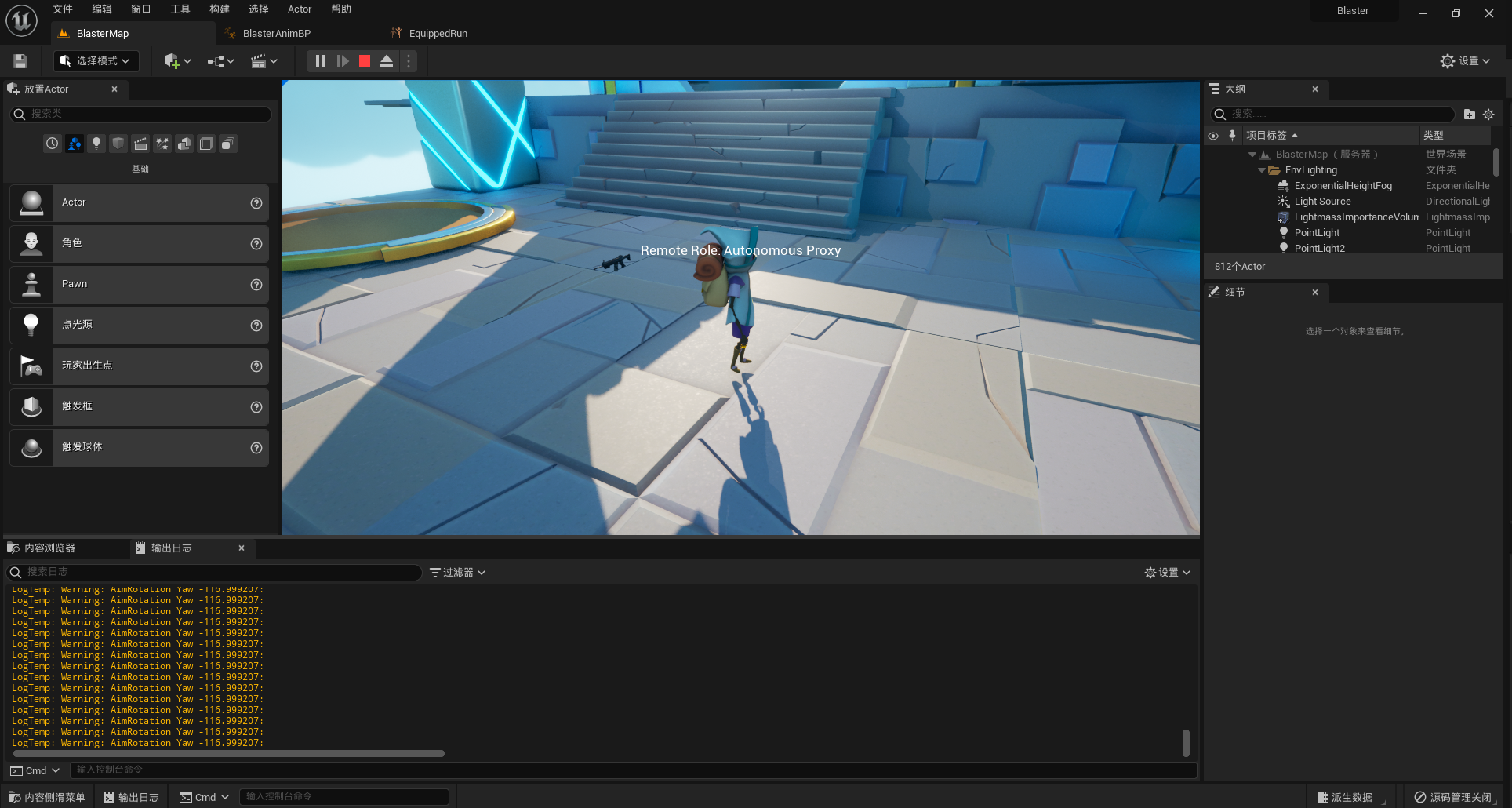Image resolution: width=1512 pixels, height=808 pixels.
Task: Select ExponentialHeightFog in the outliner
Action: [1343, 186]
